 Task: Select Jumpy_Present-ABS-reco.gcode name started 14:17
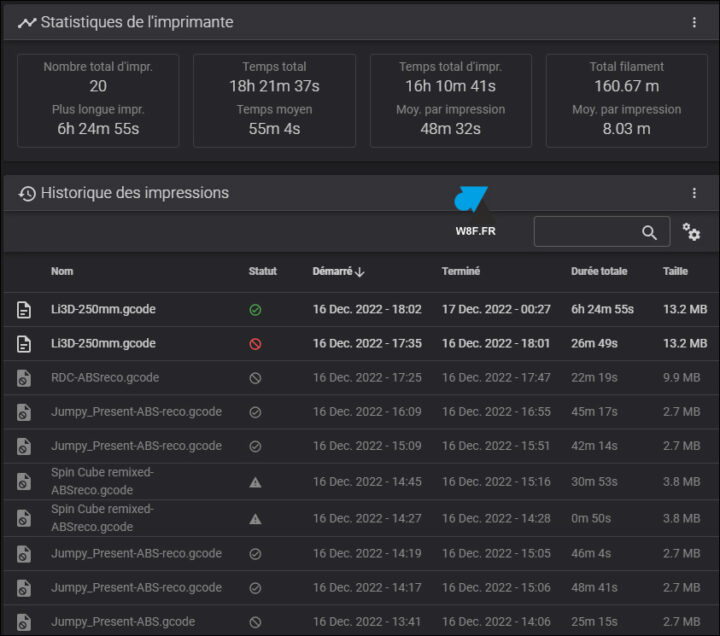click(136, 587)
